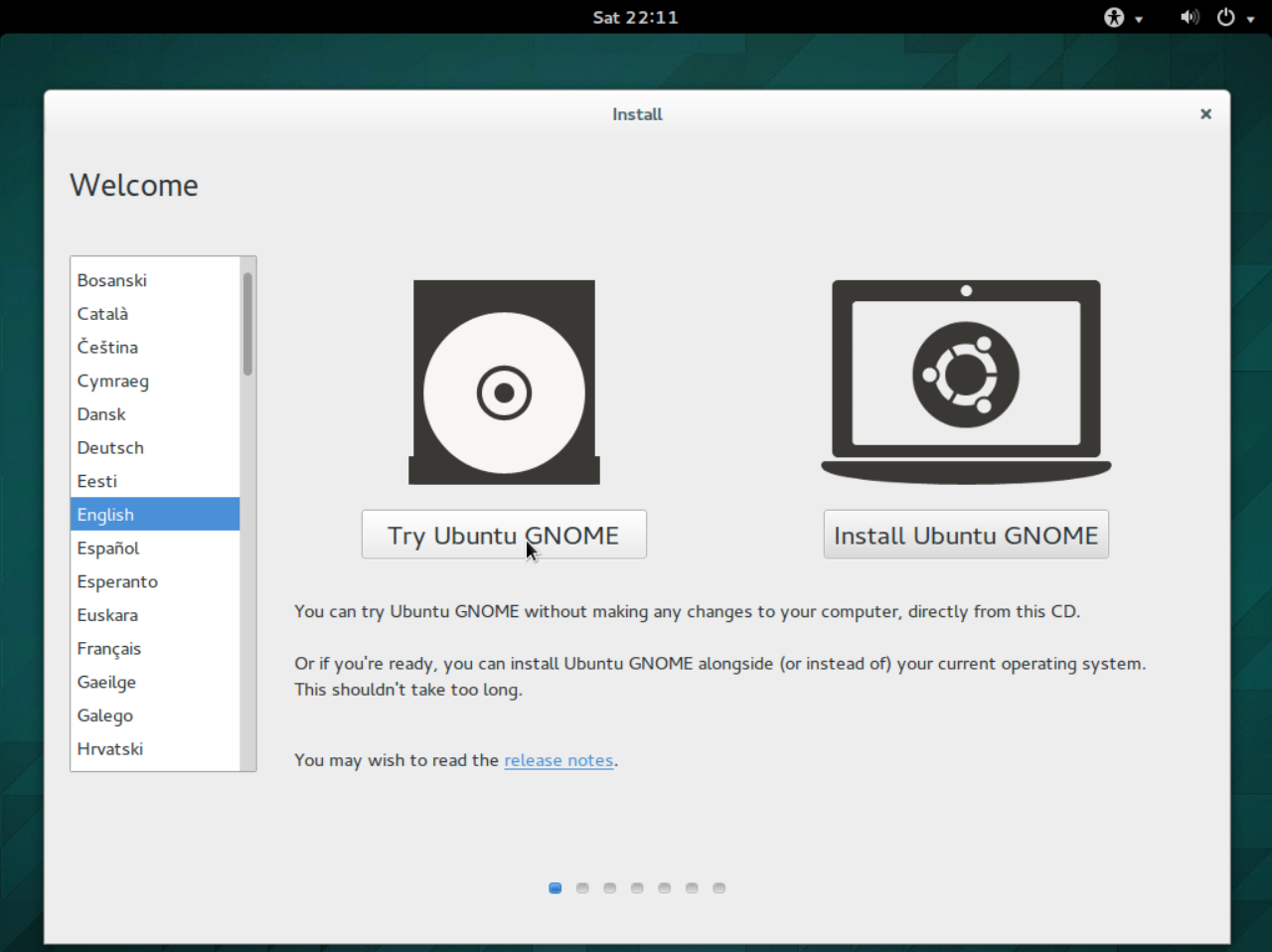Select Esperanto language
Image resolution: width=1272 pixels, height=952 pixels.
coord(155,581)
